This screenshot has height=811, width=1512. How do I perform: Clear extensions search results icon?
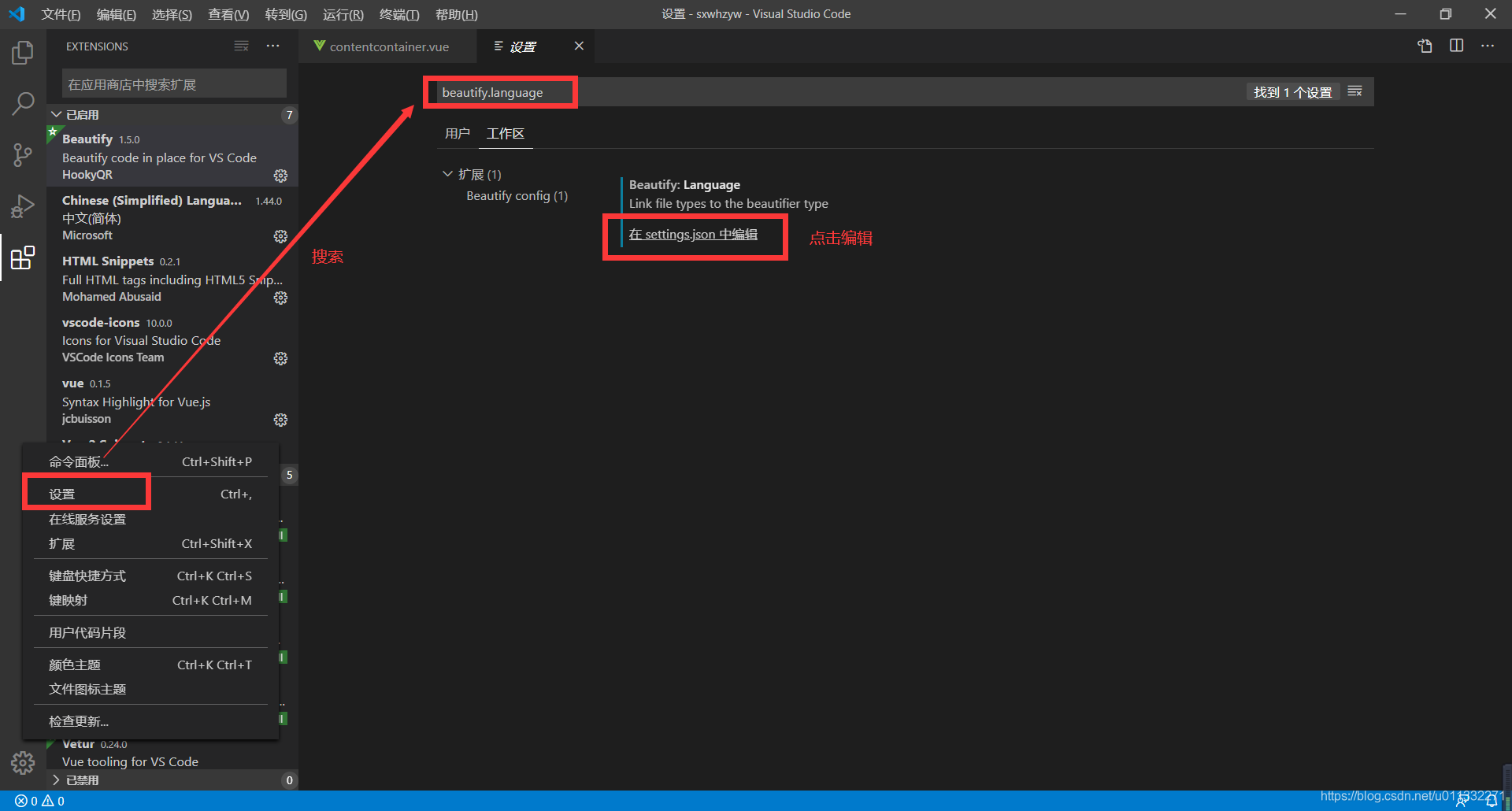click(241, 46)
